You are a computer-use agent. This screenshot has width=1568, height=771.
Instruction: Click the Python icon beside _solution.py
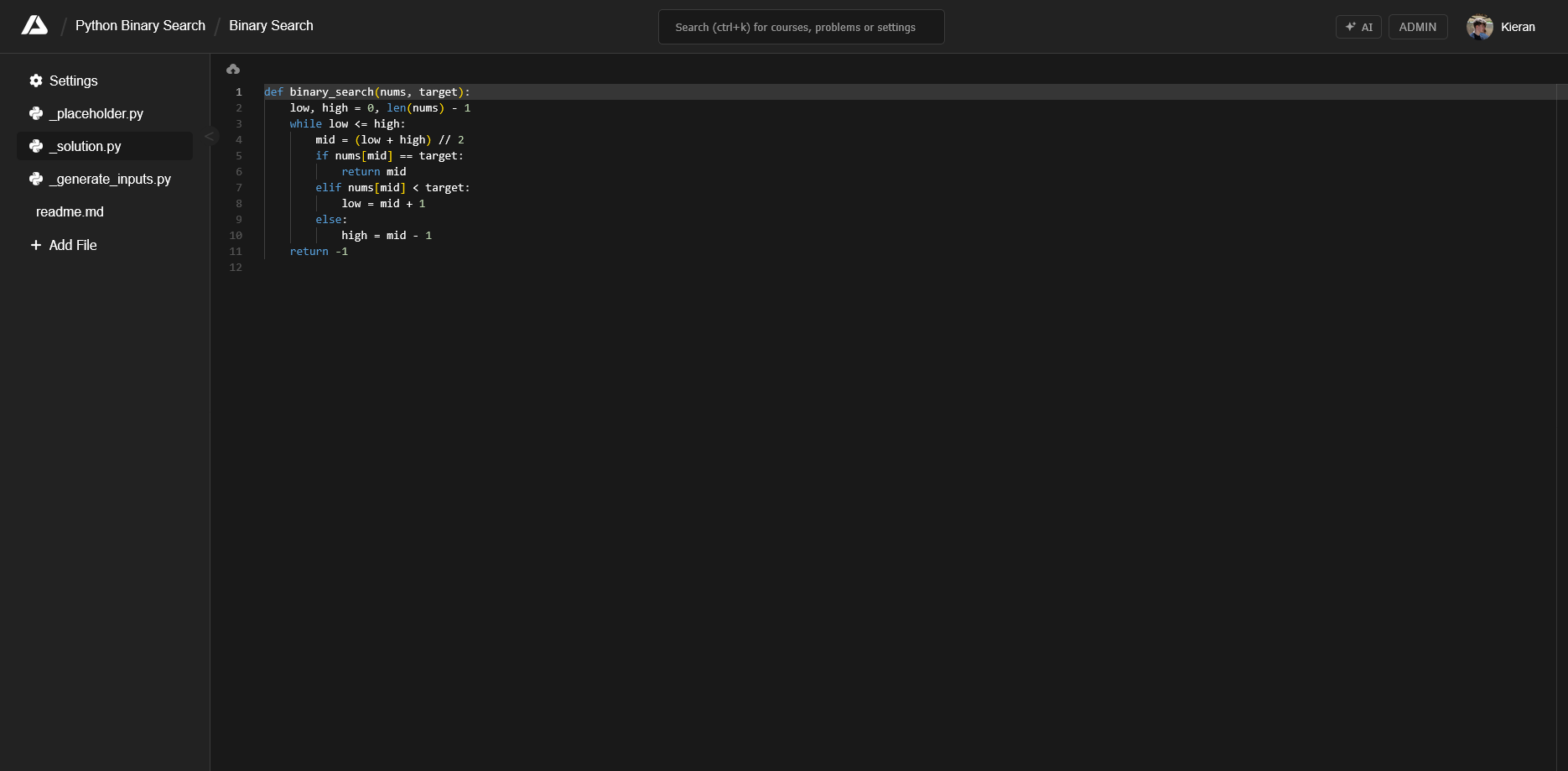coord(36,146)
